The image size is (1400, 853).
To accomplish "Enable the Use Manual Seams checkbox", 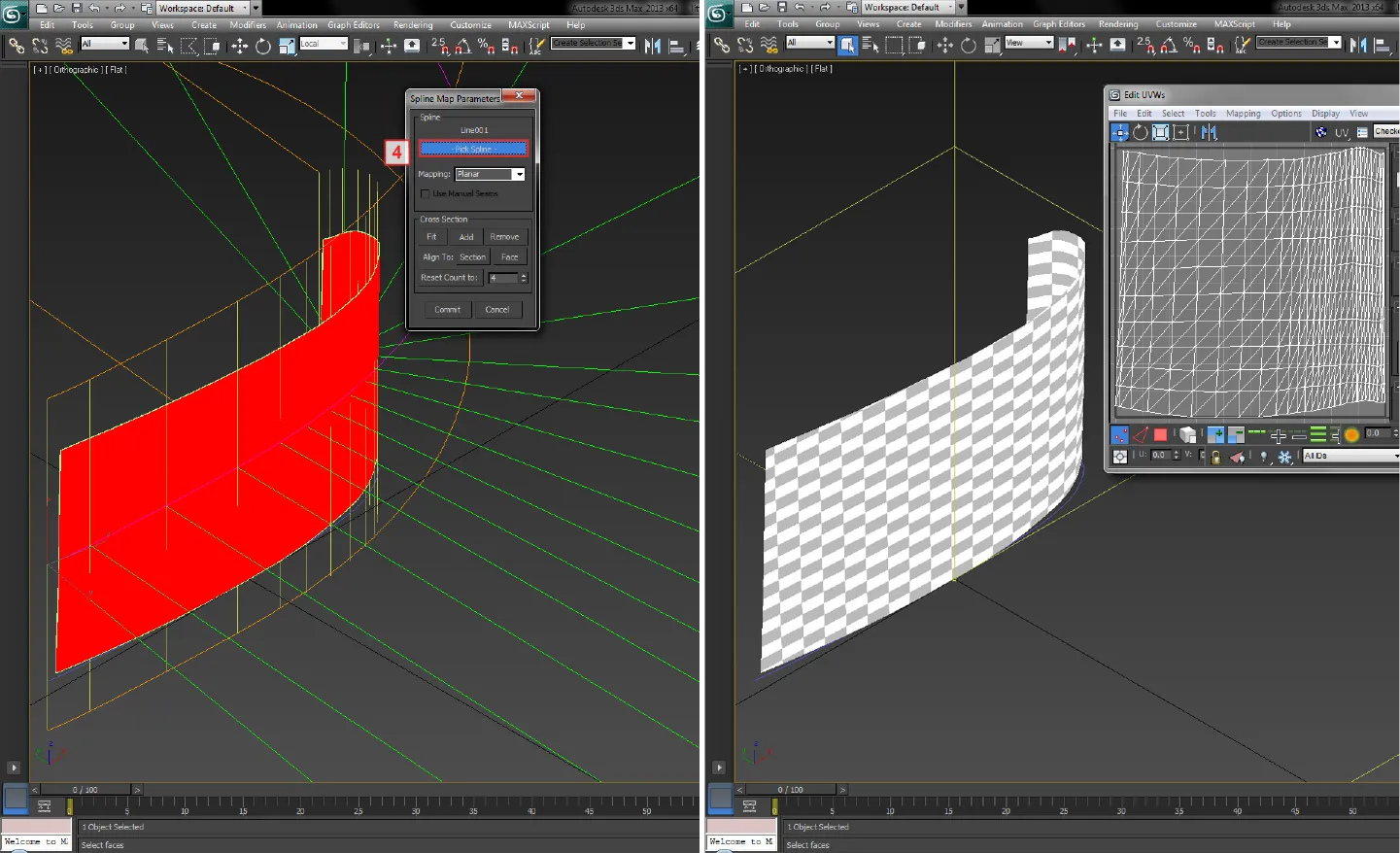I will (x=425, y=193).
